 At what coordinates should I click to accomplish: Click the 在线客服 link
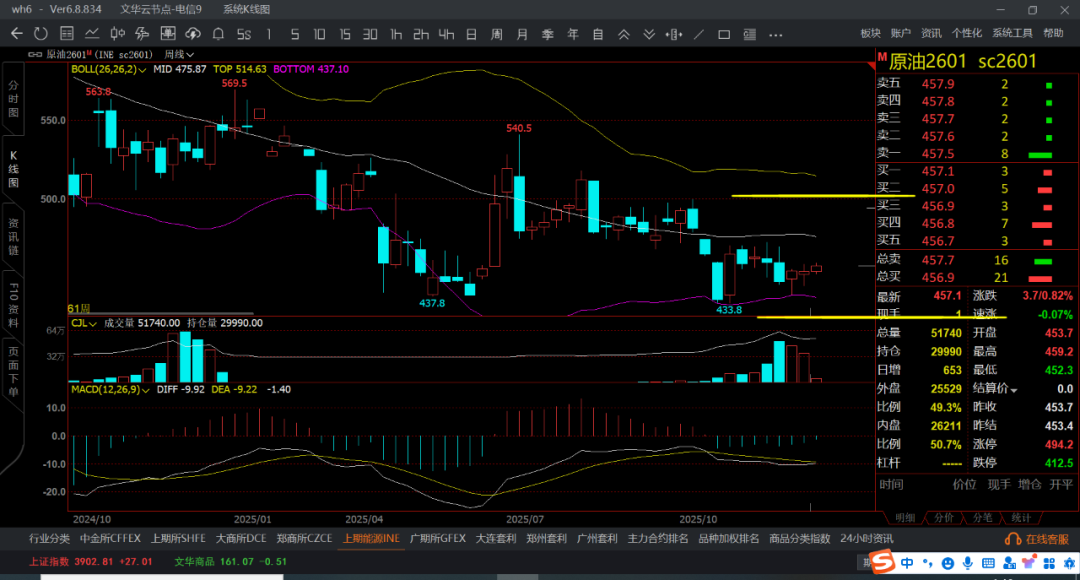point(1047,539)
